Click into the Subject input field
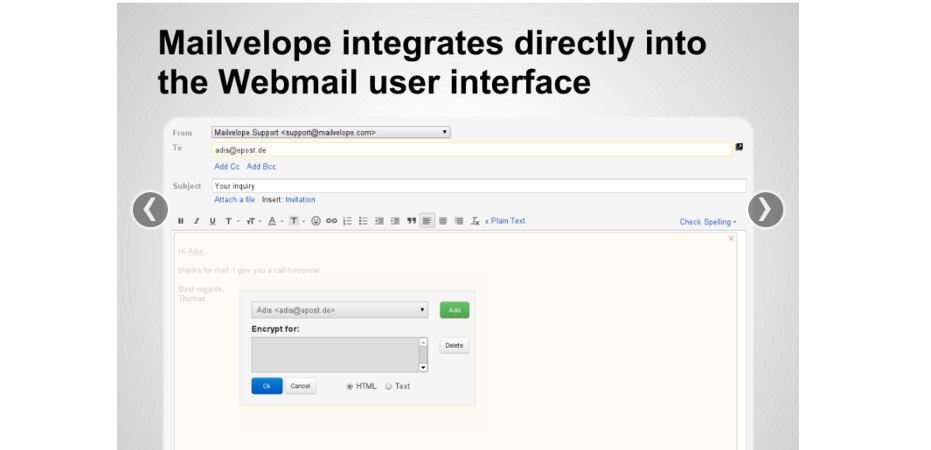Screen dimensions: 931x450 pos(478,186)
